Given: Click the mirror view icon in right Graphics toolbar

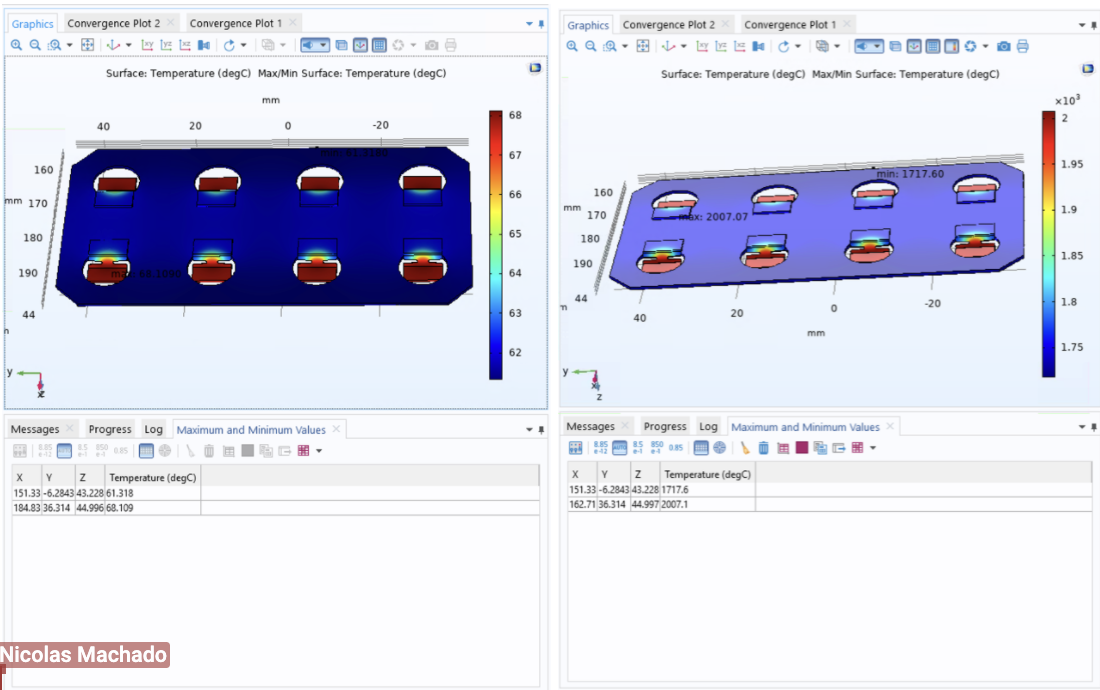Looking at the screenshot, I should [x=758, y=46].
